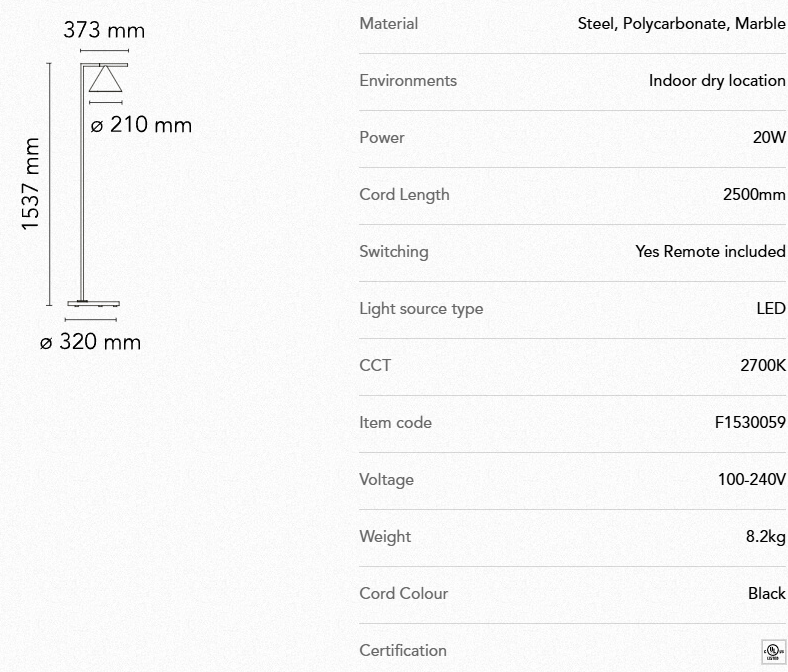Click the Certification row label
Image resolution: width=788 pixels, height=672 pixels.
pyautogui.click(x=403, y=650)
